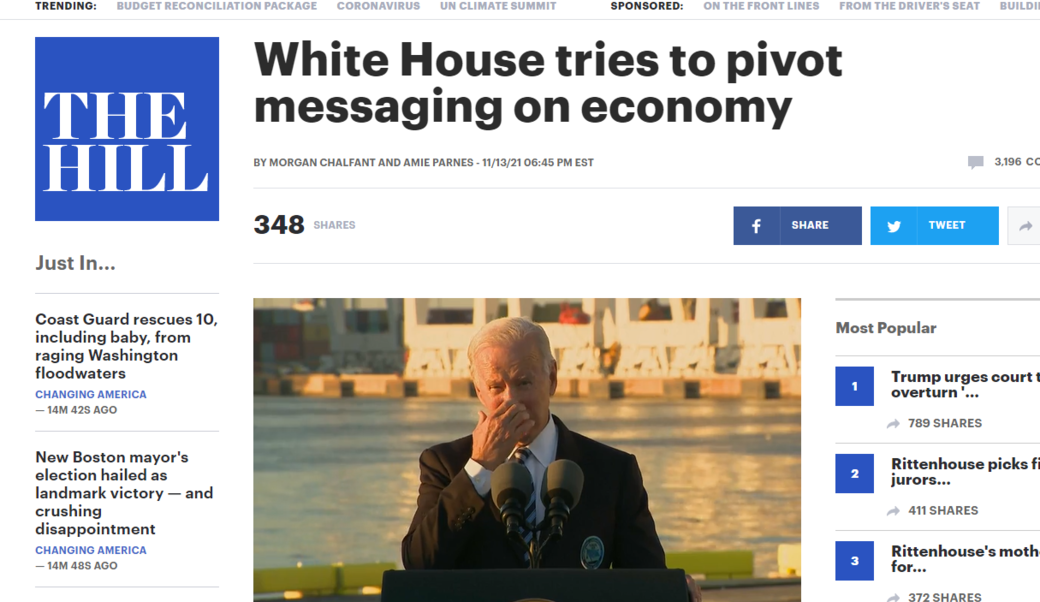Click the Facebook icon on Share button

coord(756,226)
